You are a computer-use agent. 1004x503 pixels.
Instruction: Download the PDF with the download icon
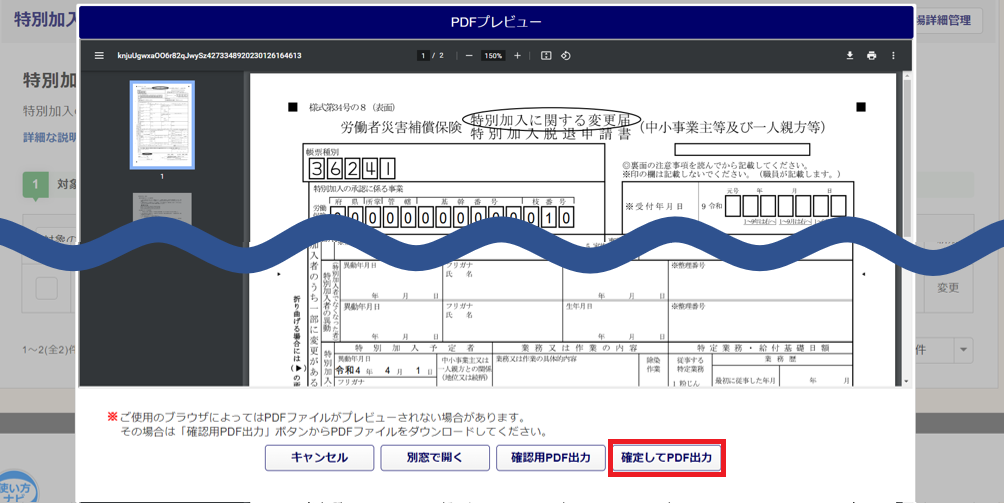(x=850, y=56)
